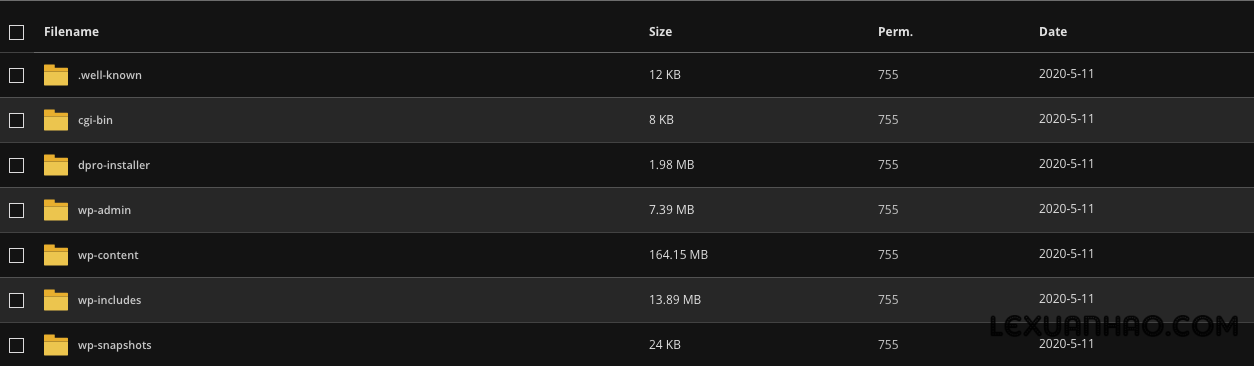
Task: Tick the wp-admin checkbox
Action: pos(16,210)
